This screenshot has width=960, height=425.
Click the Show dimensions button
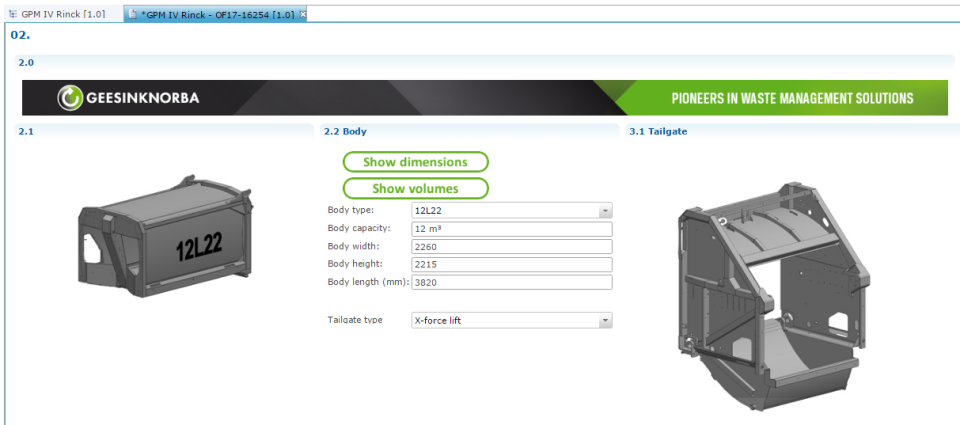coord(415,162)
